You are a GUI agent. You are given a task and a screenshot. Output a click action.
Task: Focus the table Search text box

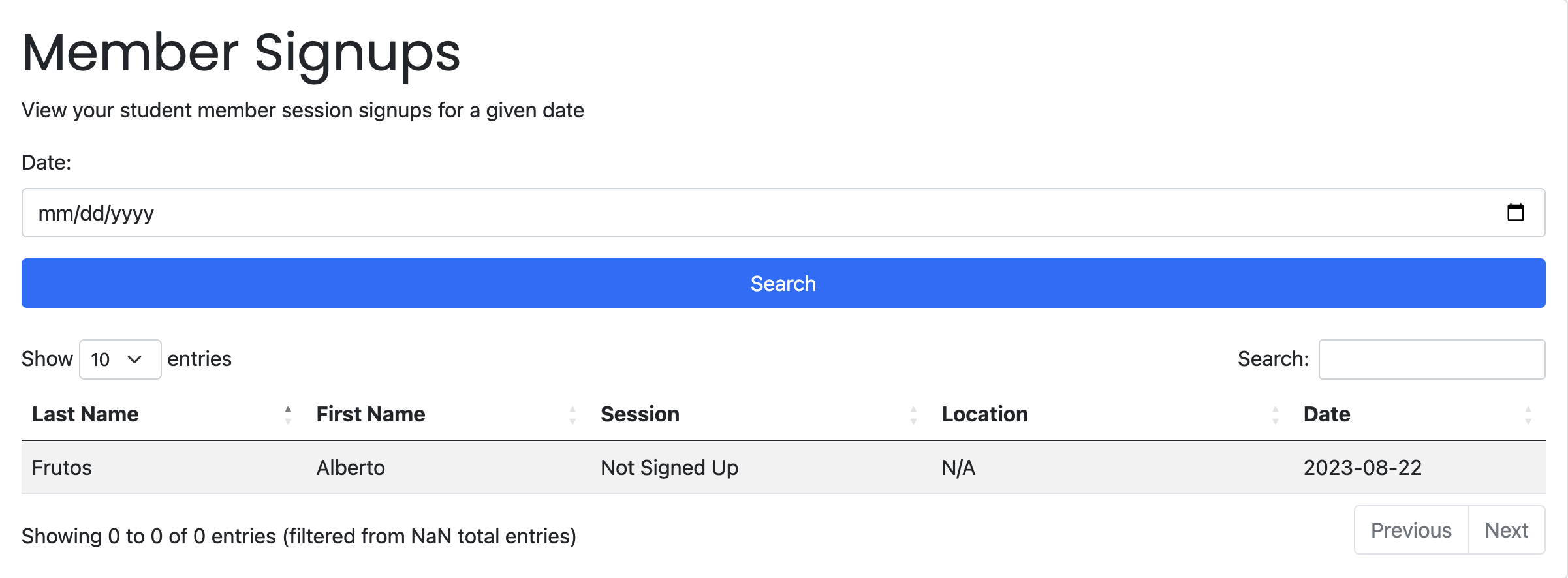(1432, 359)
